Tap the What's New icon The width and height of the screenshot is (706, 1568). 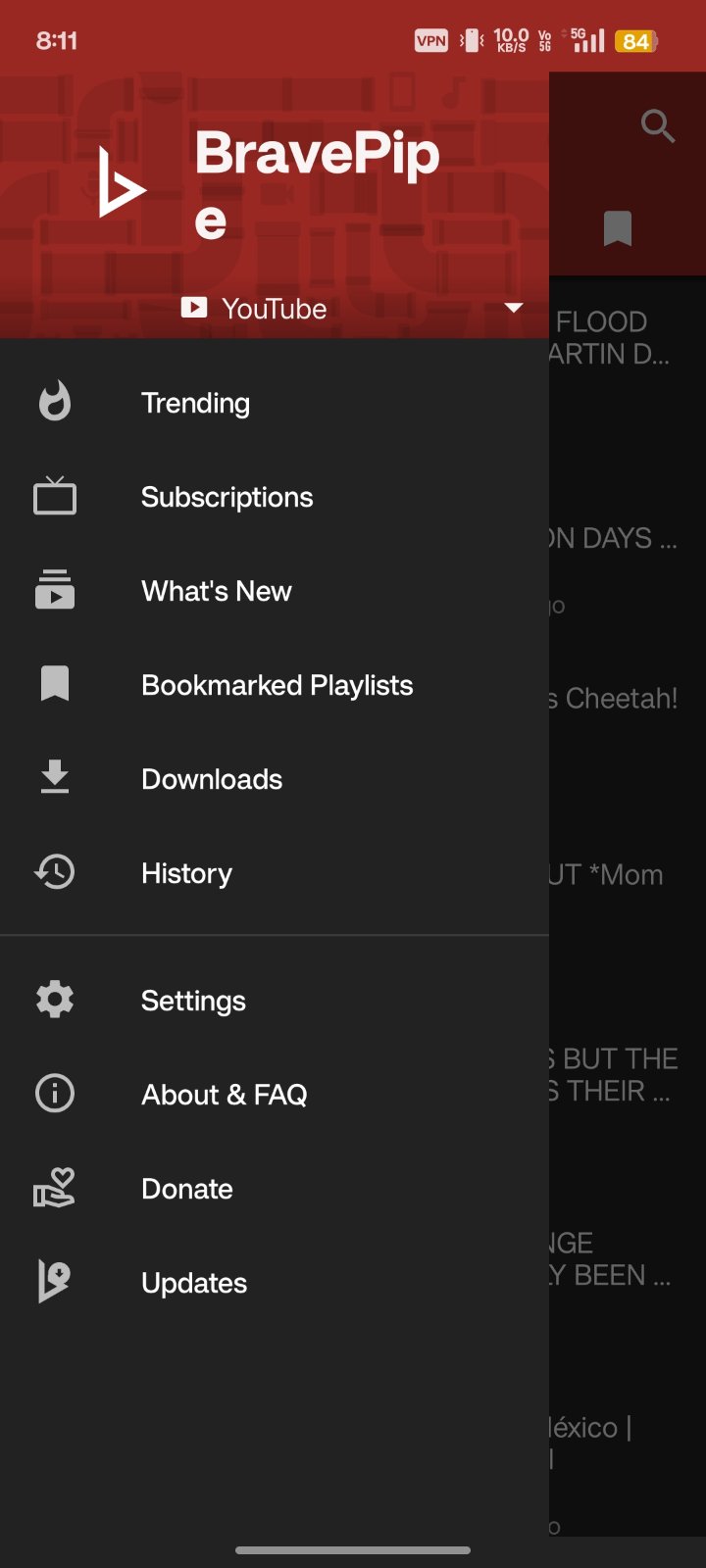[x=55, y=590]
